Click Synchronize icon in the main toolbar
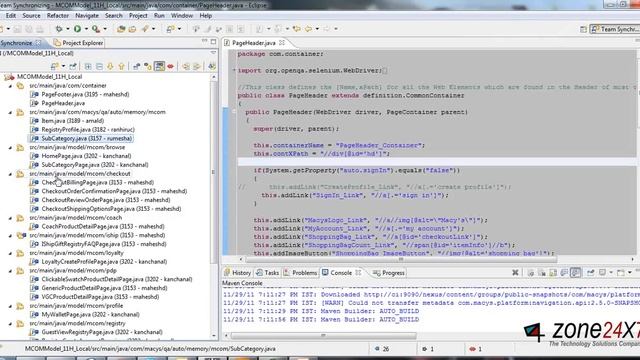The image size is (640, 360). tap(170, 29)
